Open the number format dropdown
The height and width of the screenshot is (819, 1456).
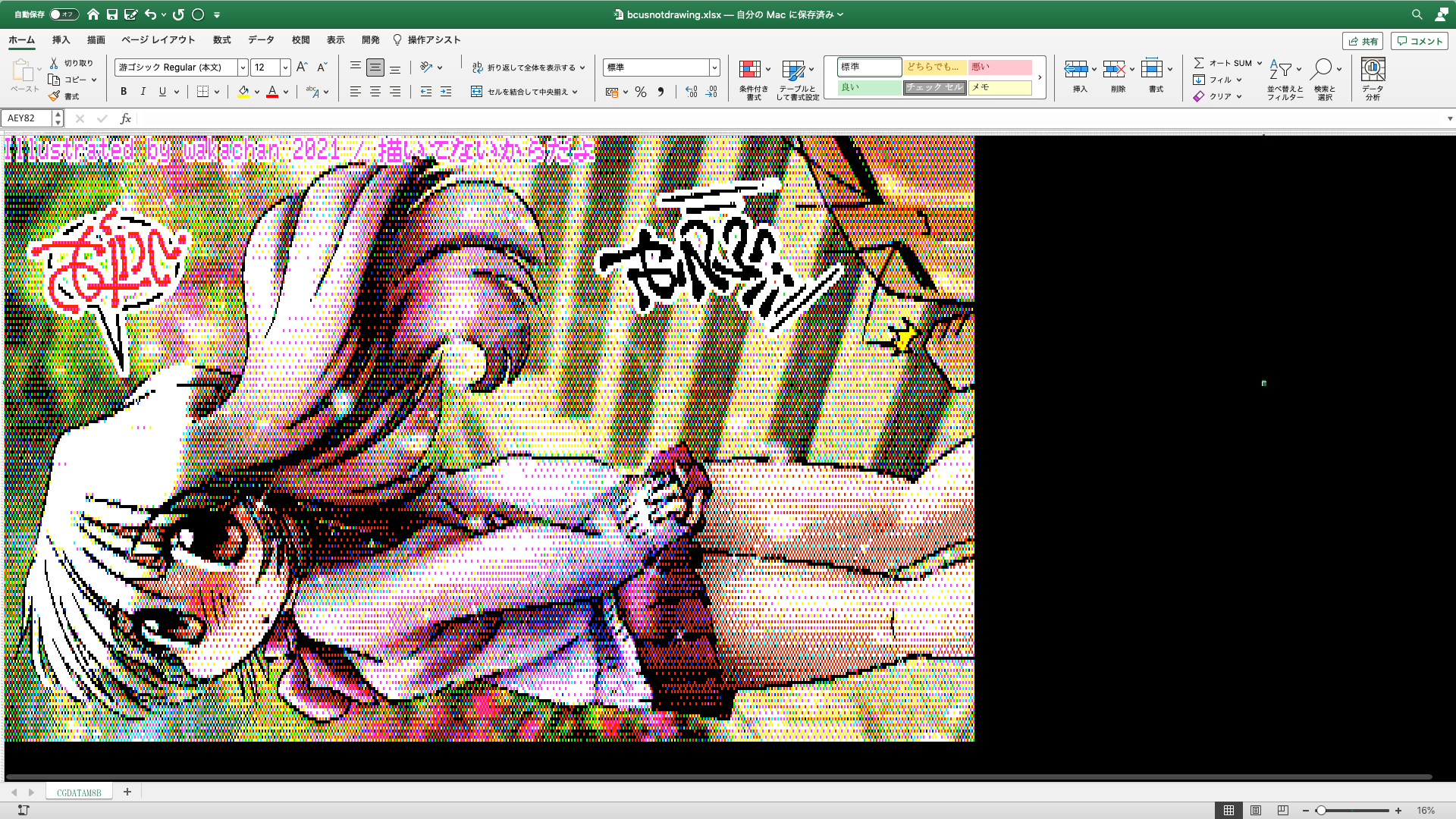(714, 67)
